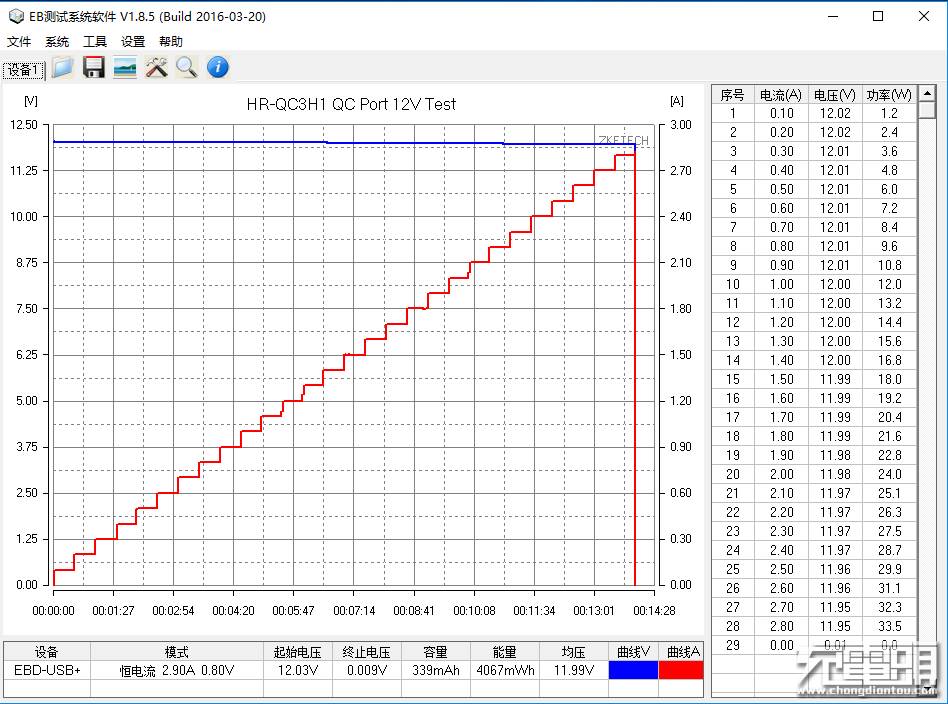Click the 模式 header in summary table
Screen dimensions: 948x704
tap(177, 651)
